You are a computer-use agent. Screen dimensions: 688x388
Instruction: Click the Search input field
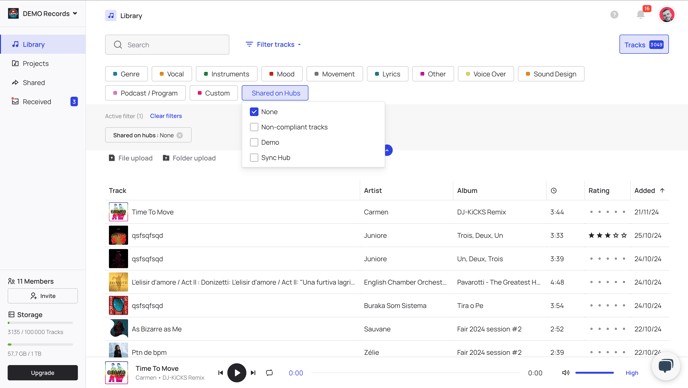point(167,45)
